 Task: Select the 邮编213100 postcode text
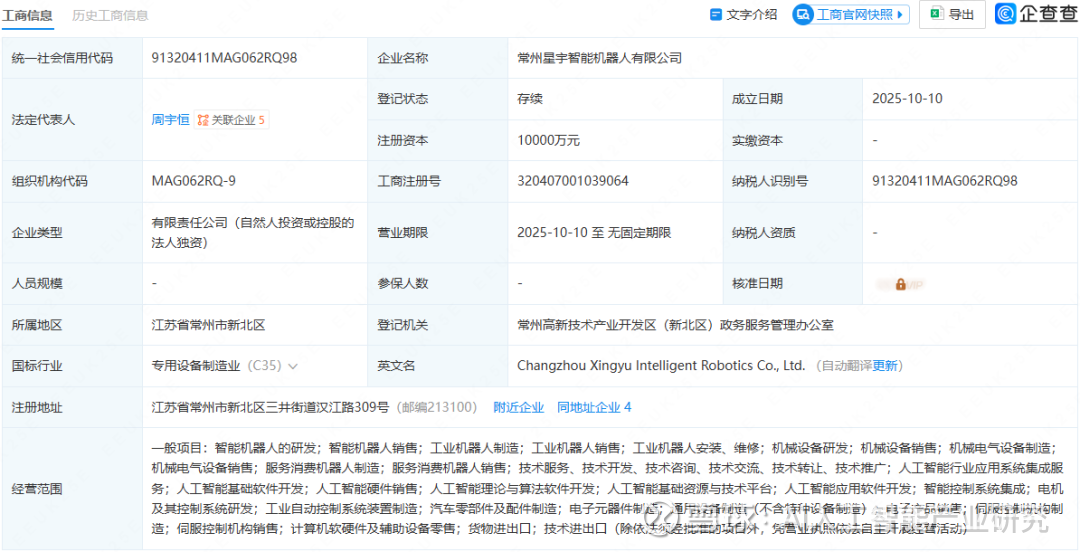[x=436, y=407]
